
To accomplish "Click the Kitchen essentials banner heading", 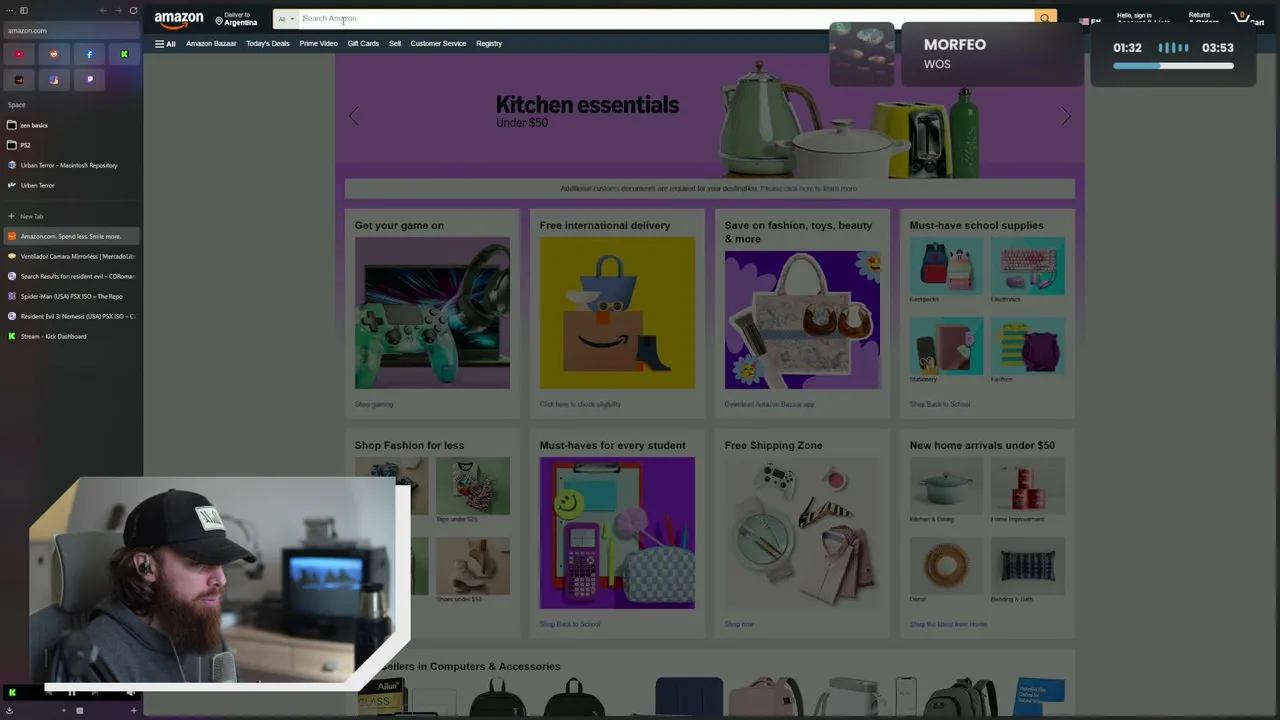I will (x=587, y=105).
